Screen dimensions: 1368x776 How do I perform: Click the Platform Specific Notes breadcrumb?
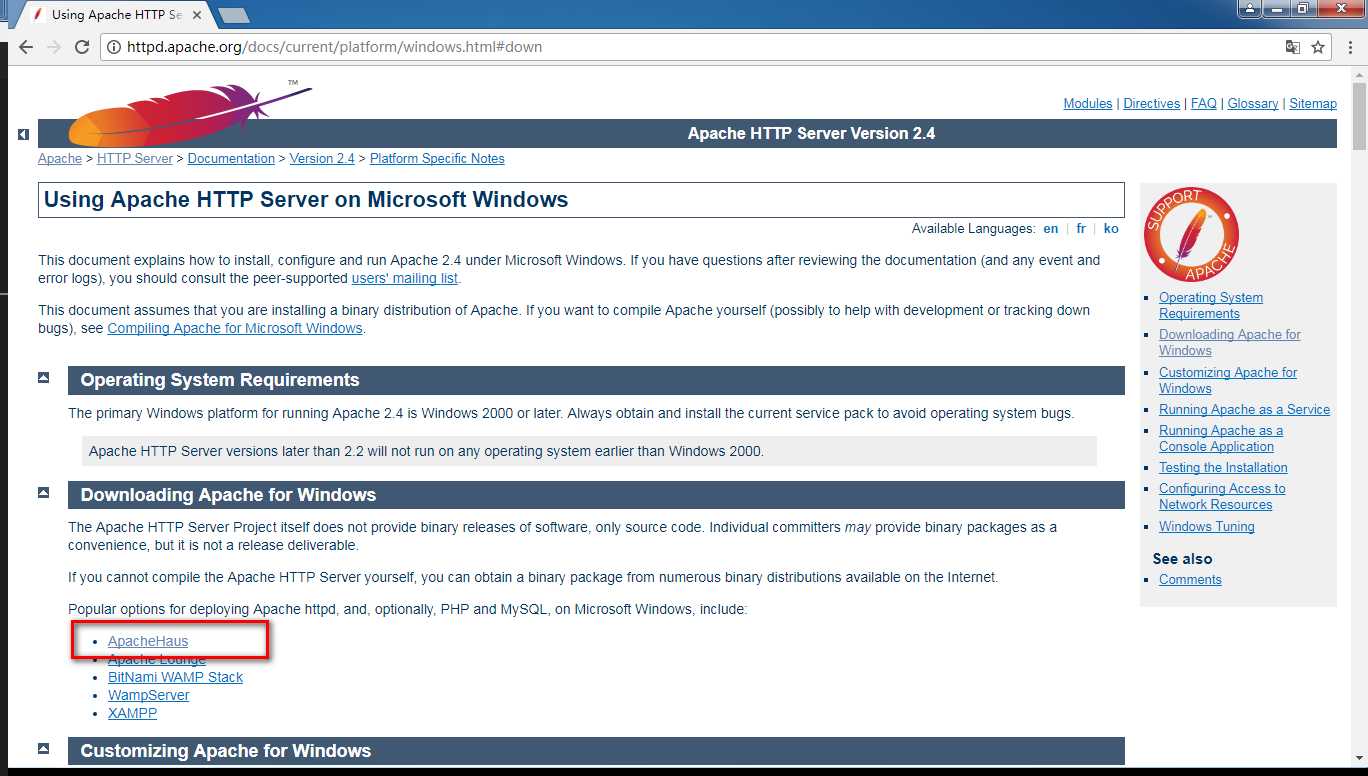[x=437, y=159]
